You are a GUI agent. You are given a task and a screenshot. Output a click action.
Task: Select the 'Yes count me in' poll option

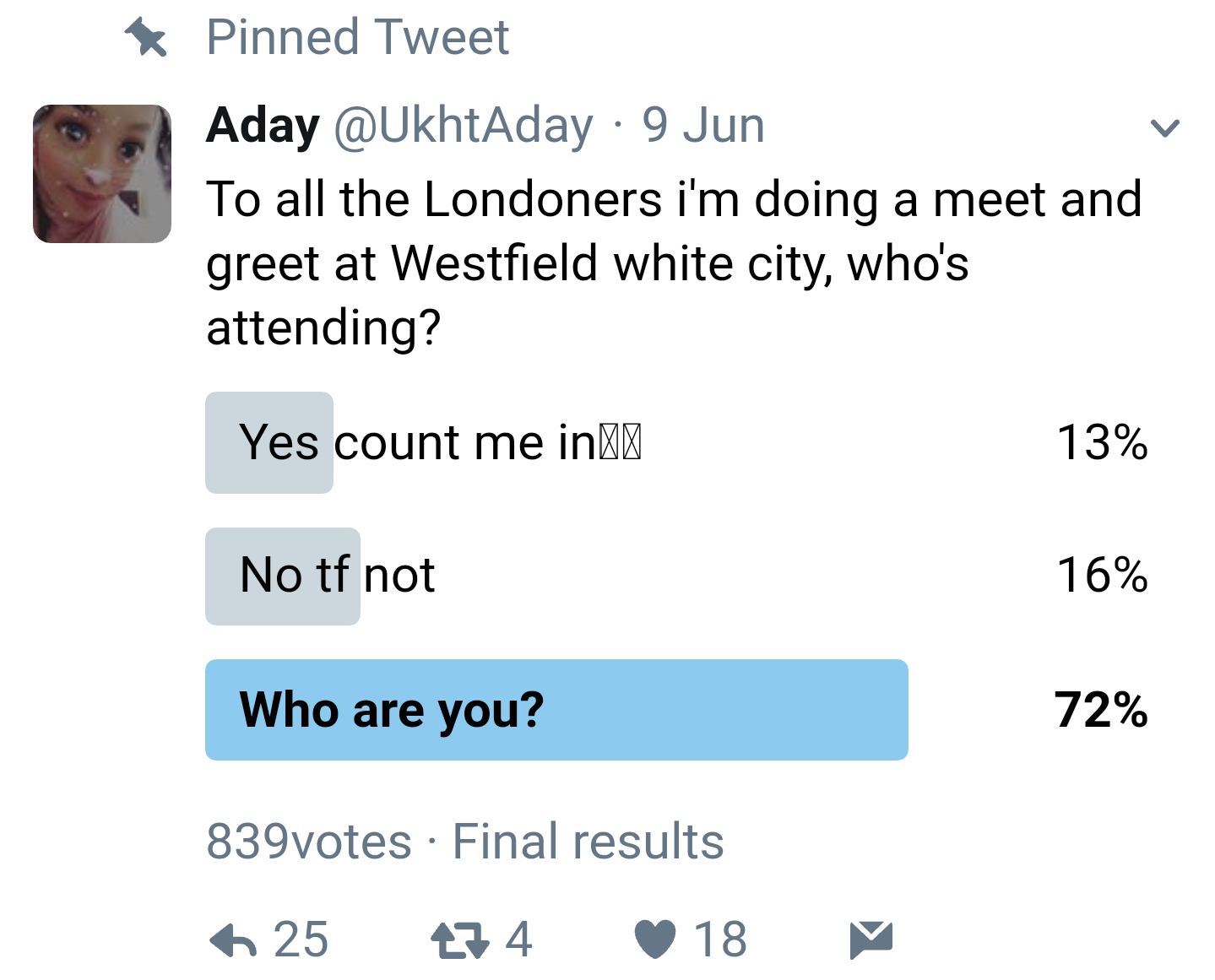(677, 442)
